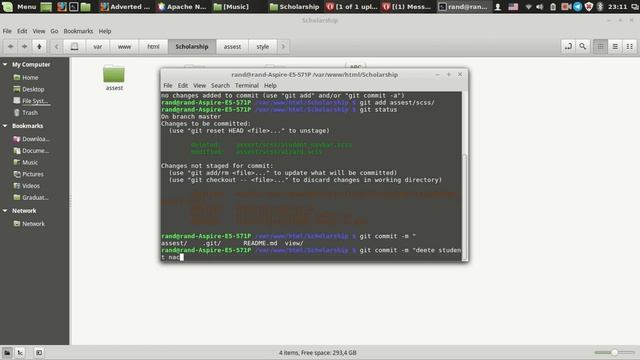Click the right path-bar scroll arrow
The image size is (640, 360).
click(283, 47)
